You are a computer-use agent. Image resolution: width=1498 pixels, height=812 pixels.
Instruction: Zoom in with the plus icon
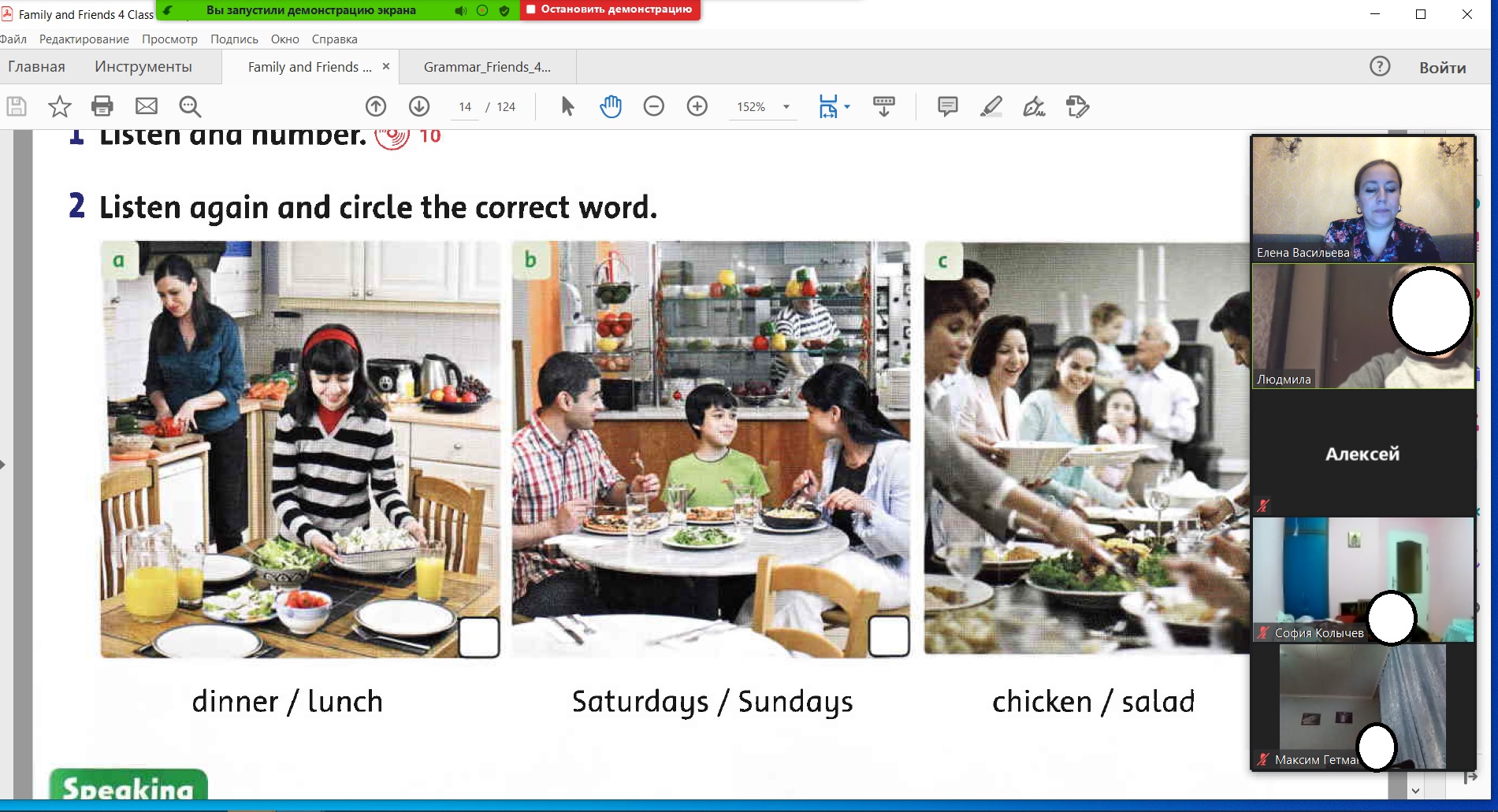tap(697, 106)
